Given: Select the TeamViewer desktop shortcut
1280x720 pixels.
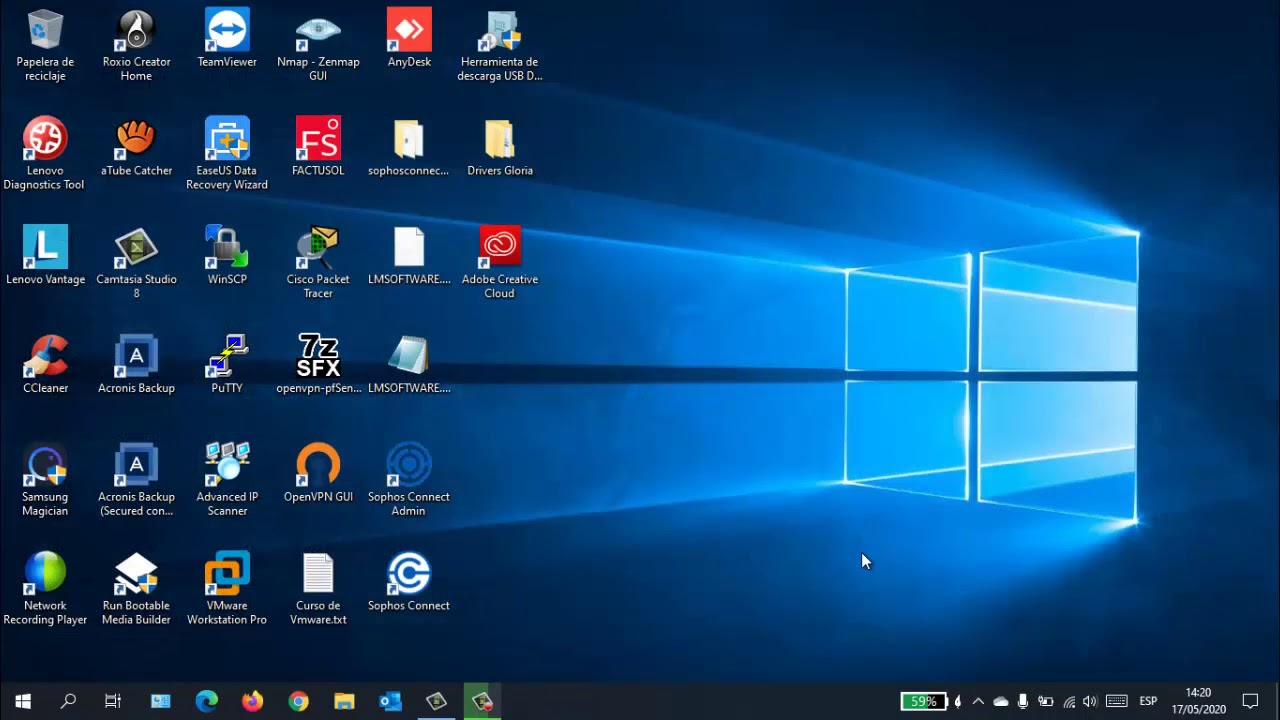Looking at the screenshot, I should 227,38.
